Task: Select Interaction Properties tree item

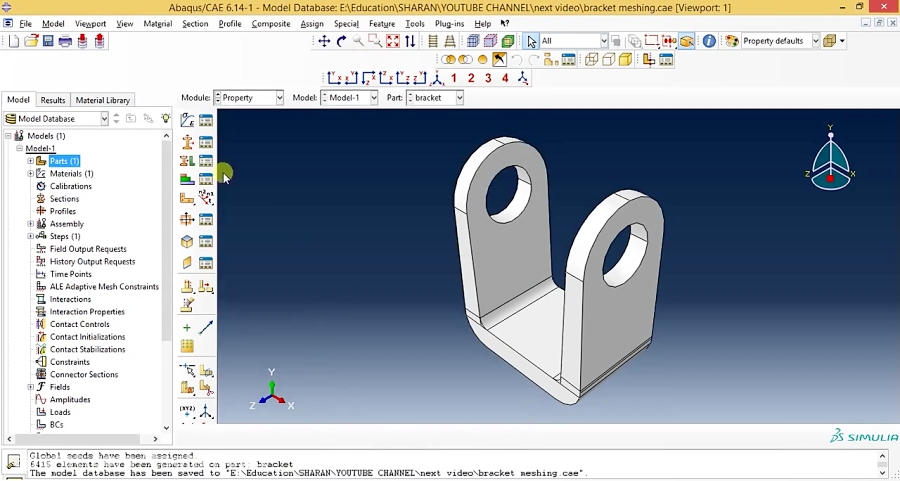Action: tap(87, 312)
